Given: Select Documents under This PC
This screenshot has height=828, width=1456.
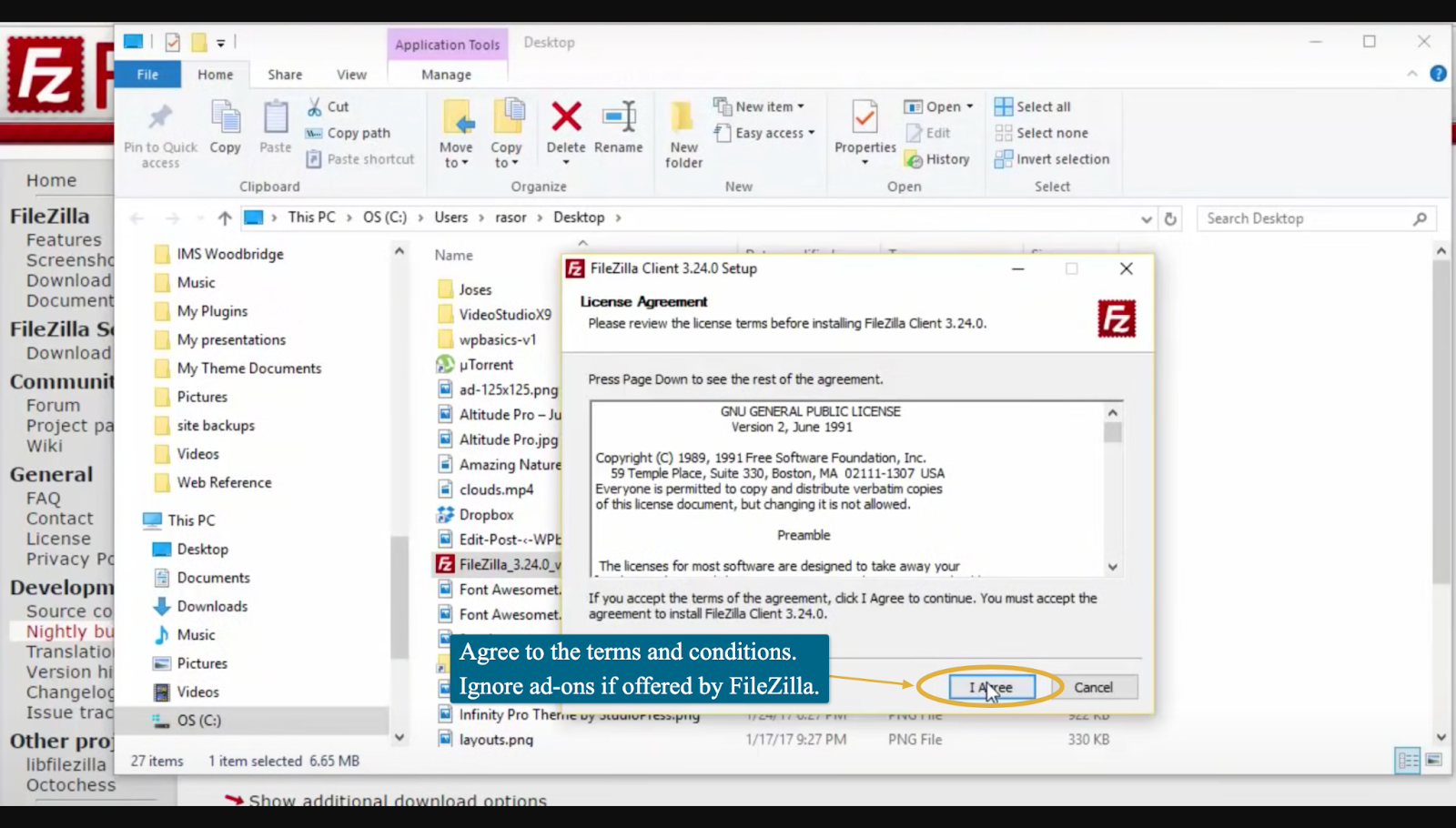Looking at the screenshot, I should [x=213, y=578].
